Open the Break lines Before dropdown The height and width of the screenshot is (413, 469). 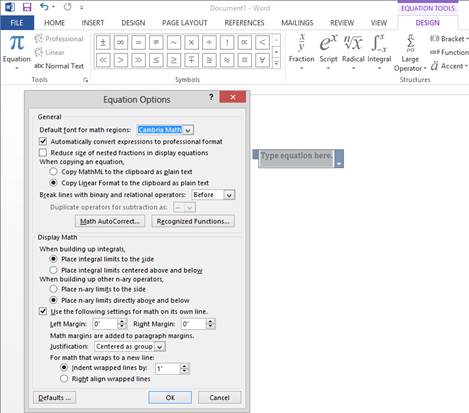(229, 195)
